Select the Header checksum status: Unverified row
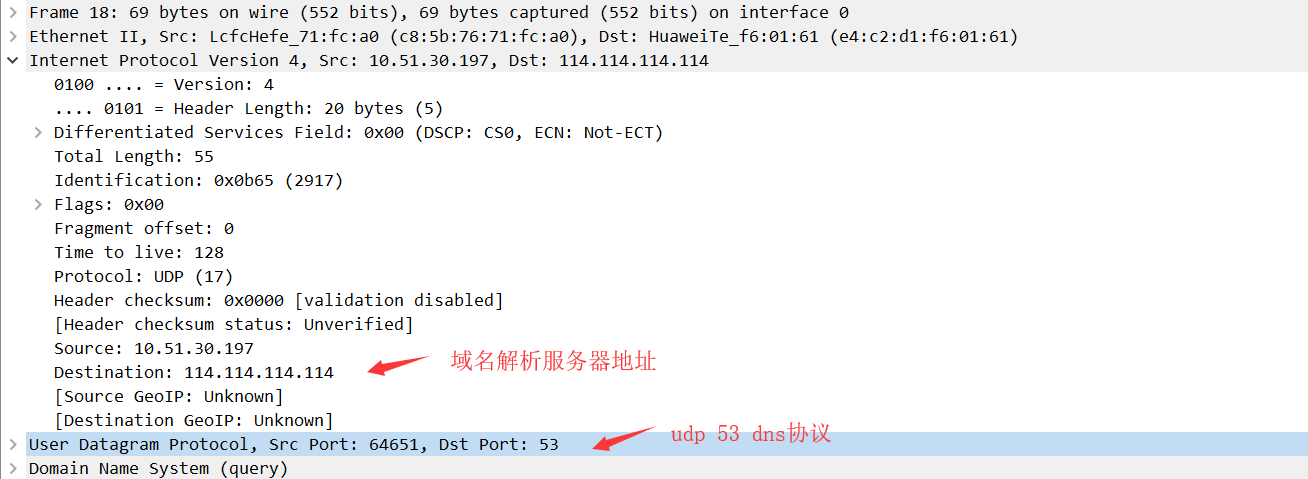The height and width of the screenshot is (479, 1308). click(x=233, y=325)
